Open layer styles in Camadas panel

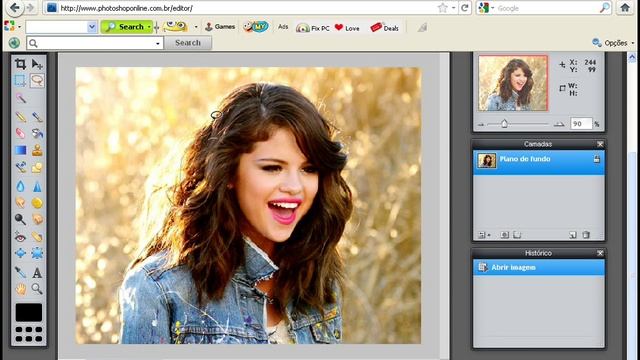[x=517, y=235]
